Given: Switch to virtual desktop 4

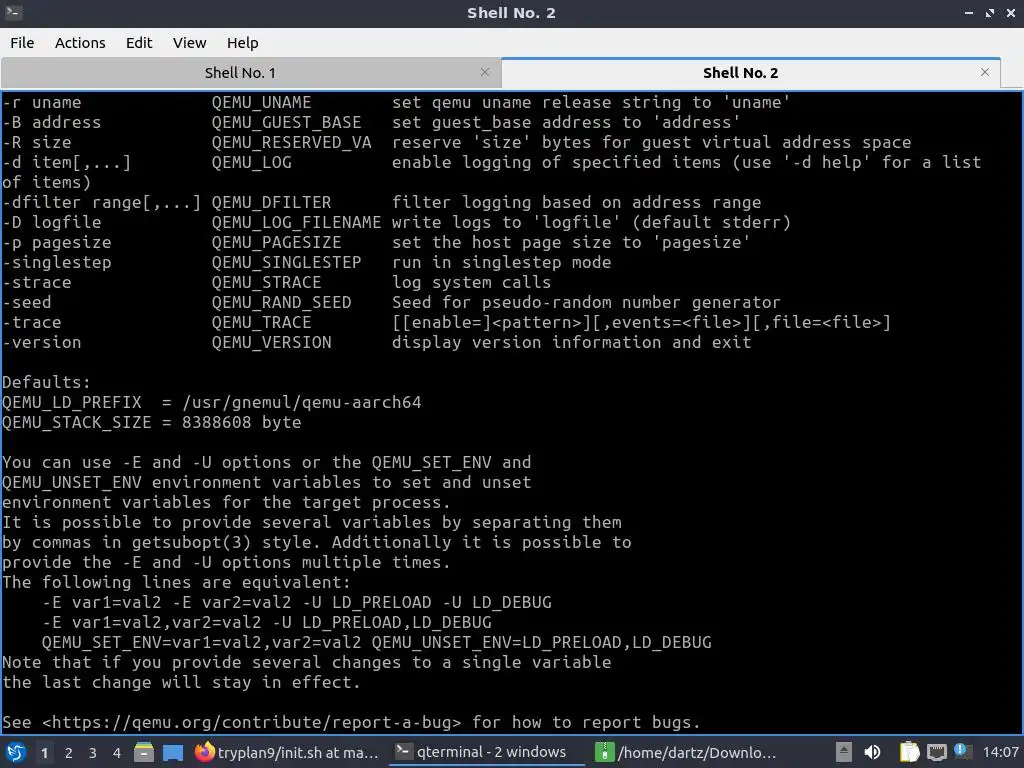Looking at the screenshot, I should pos(117,753).
